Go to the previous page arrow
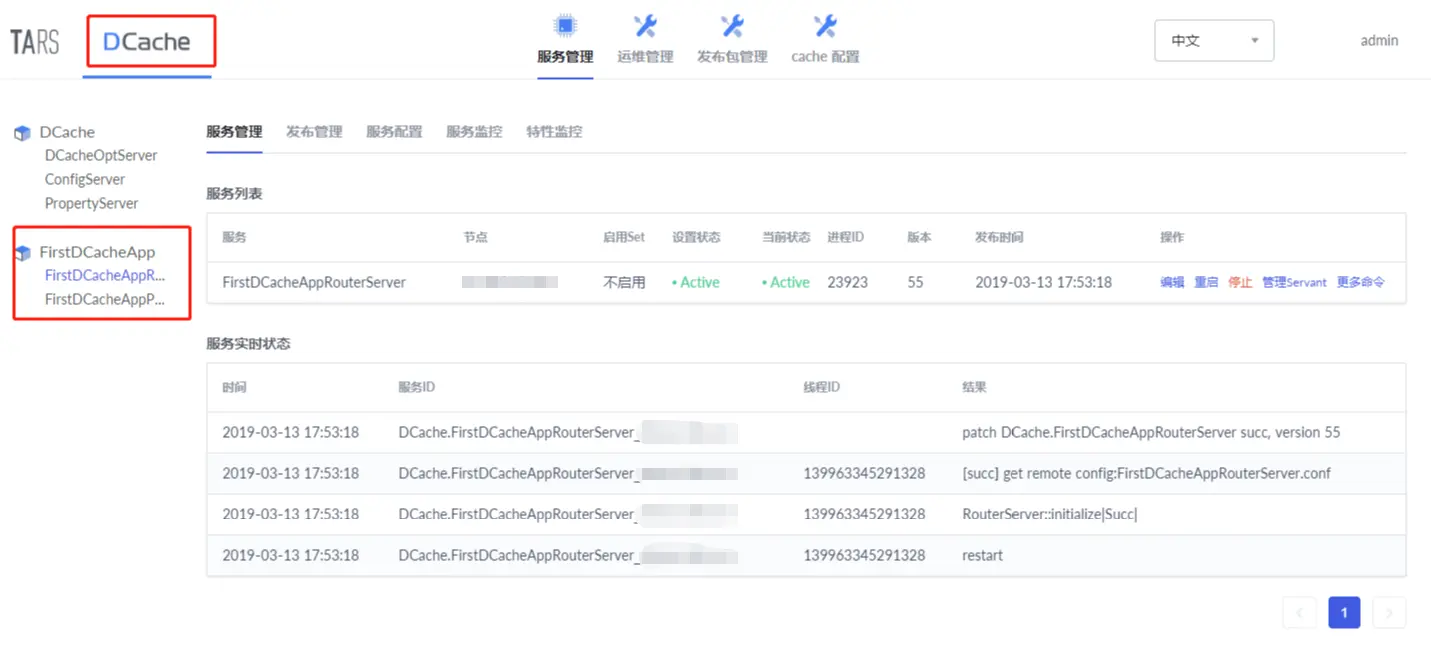The image size is (1431, 654). tap(1299, 613)
